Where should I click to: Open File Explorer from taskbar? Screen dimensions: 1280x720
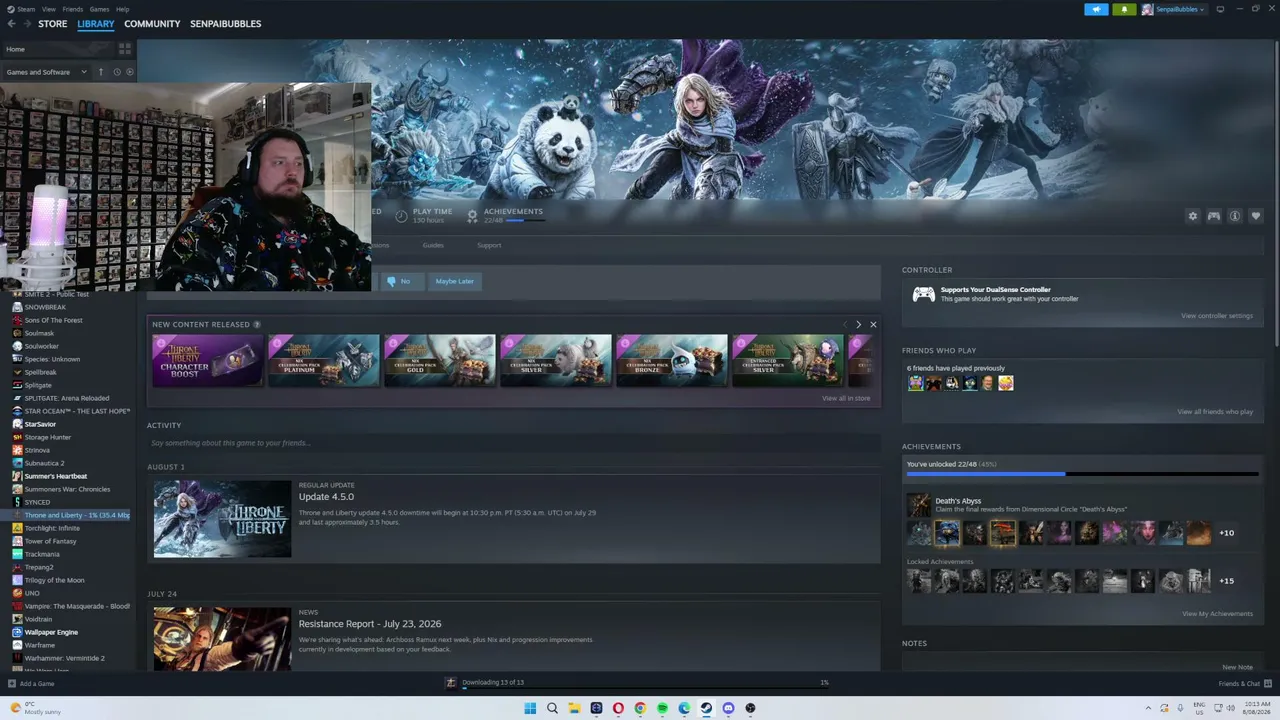point(574,708)
